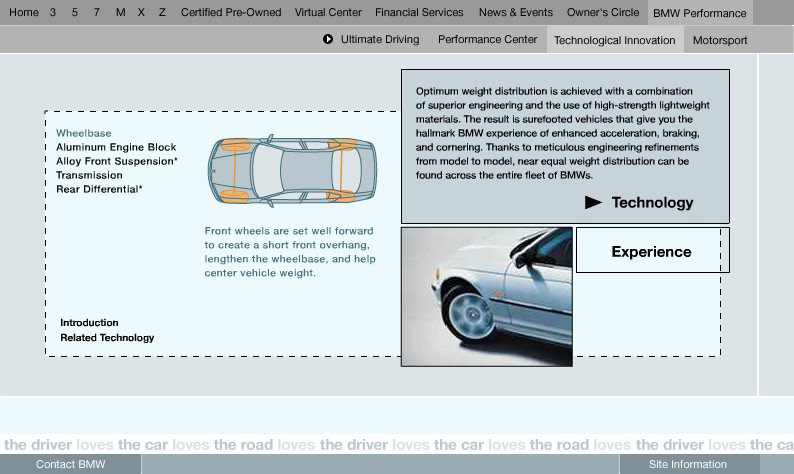Click the Technology heading

(x=652, y=203)
